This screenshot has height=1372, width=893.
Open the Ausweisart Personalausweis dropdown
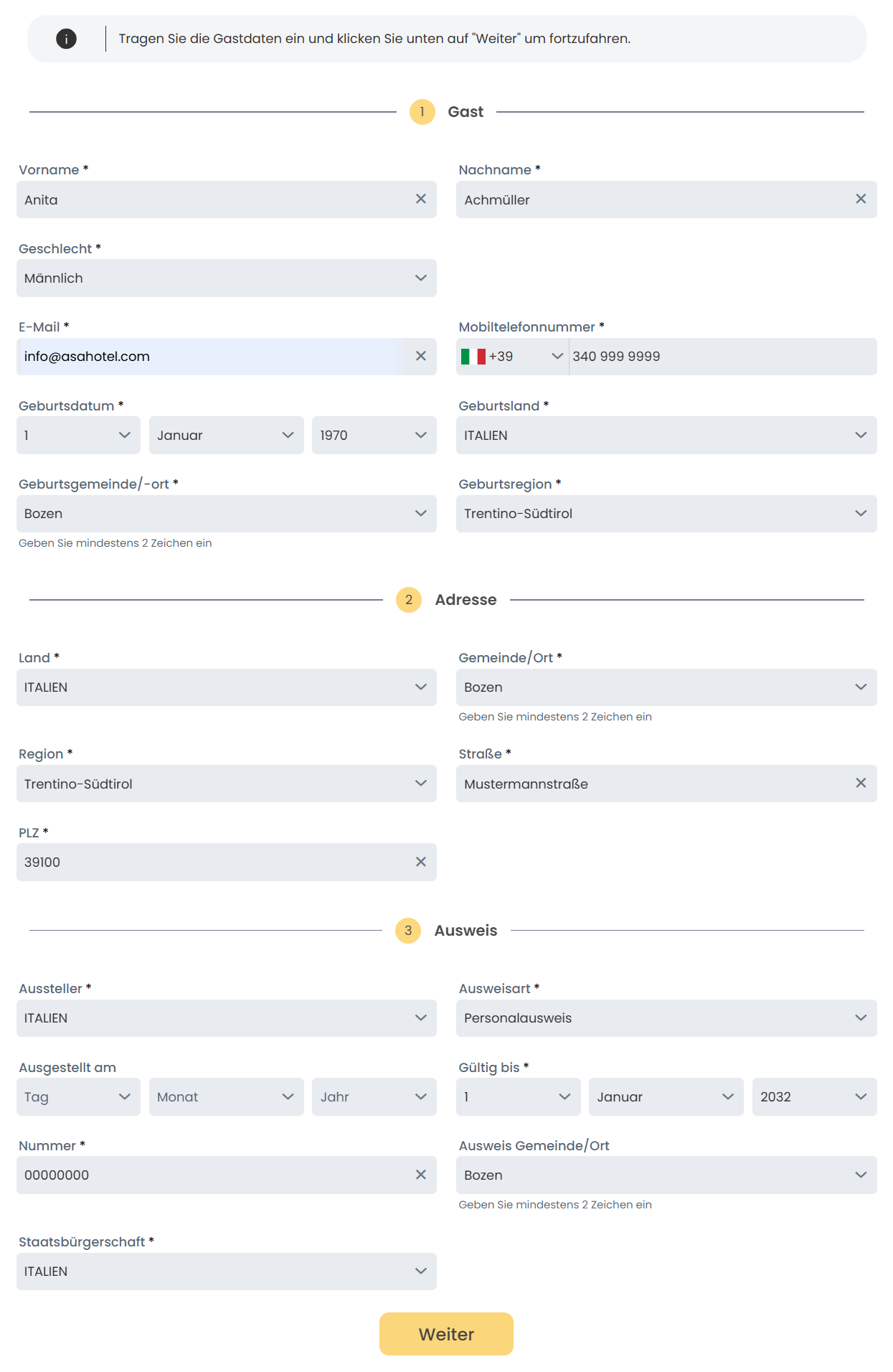click(x=666, y=1018)
